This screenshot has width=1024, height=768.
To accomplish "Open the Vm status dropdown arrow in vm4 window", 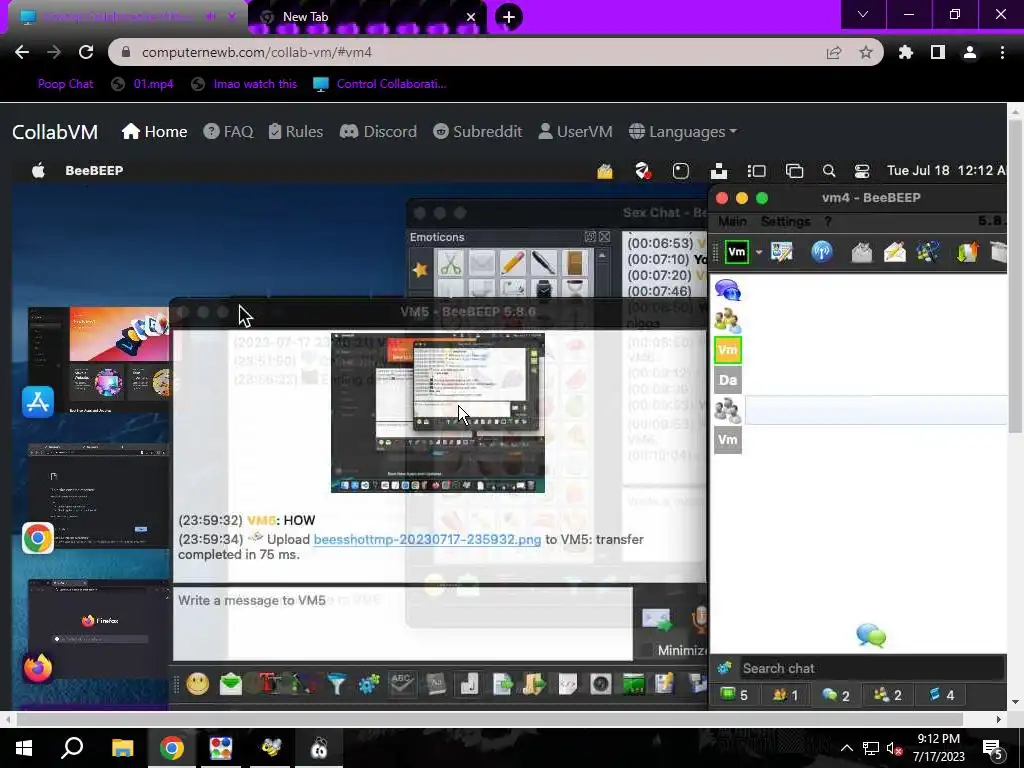I will click(x=759, y=252).
